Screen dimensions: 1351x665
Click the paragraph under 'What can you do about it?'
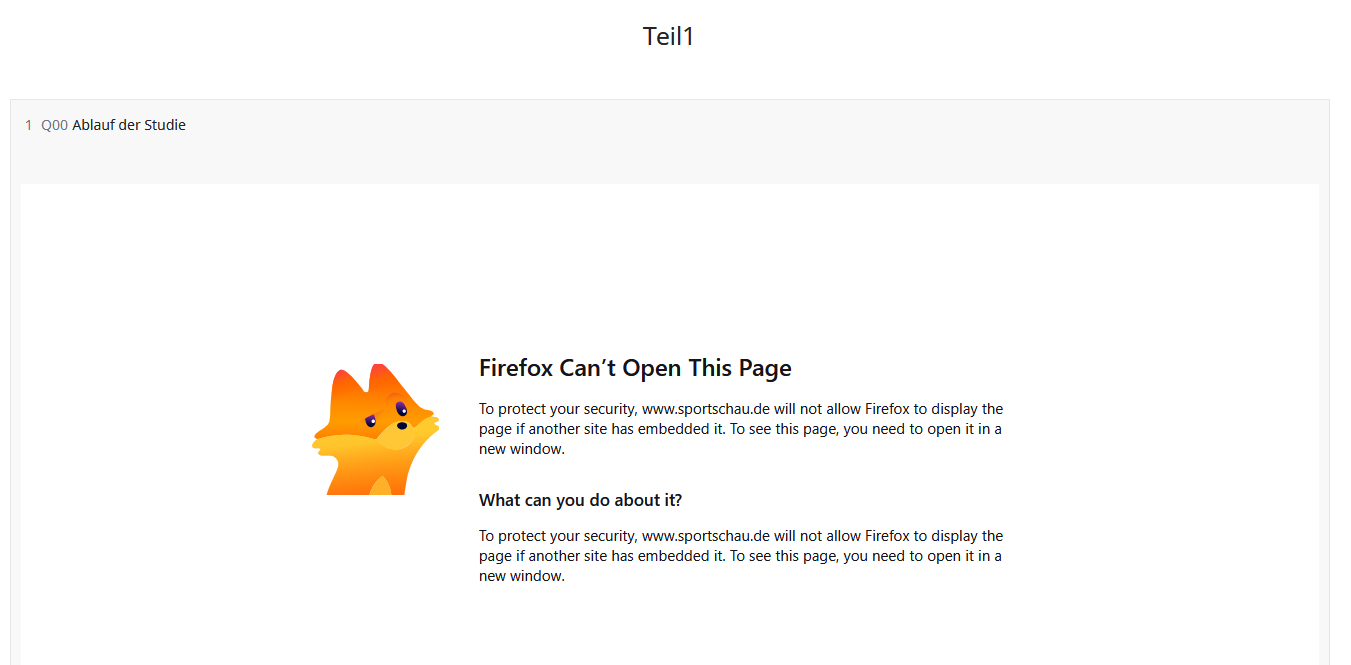tap(741, 556)
